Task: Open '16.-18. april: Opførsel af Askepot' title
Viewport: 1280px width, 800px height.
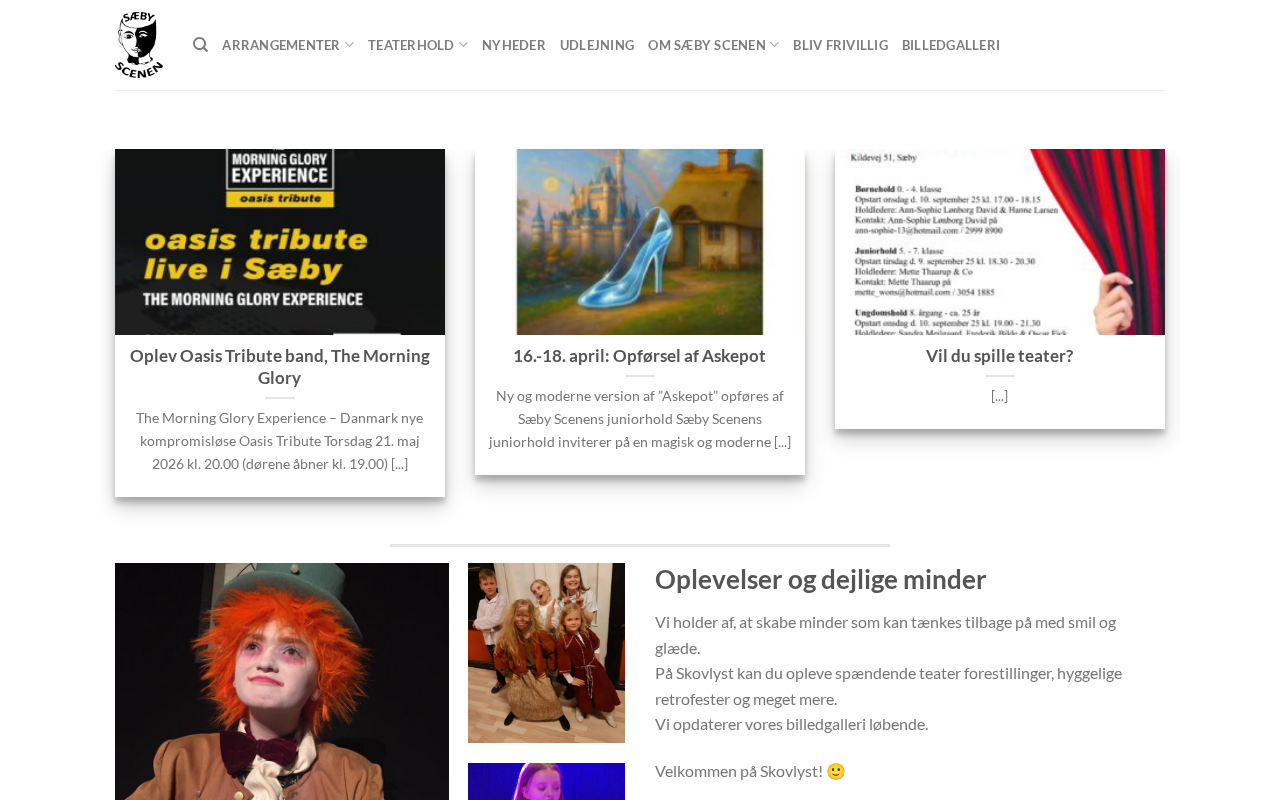Action: tap(640, 356)
